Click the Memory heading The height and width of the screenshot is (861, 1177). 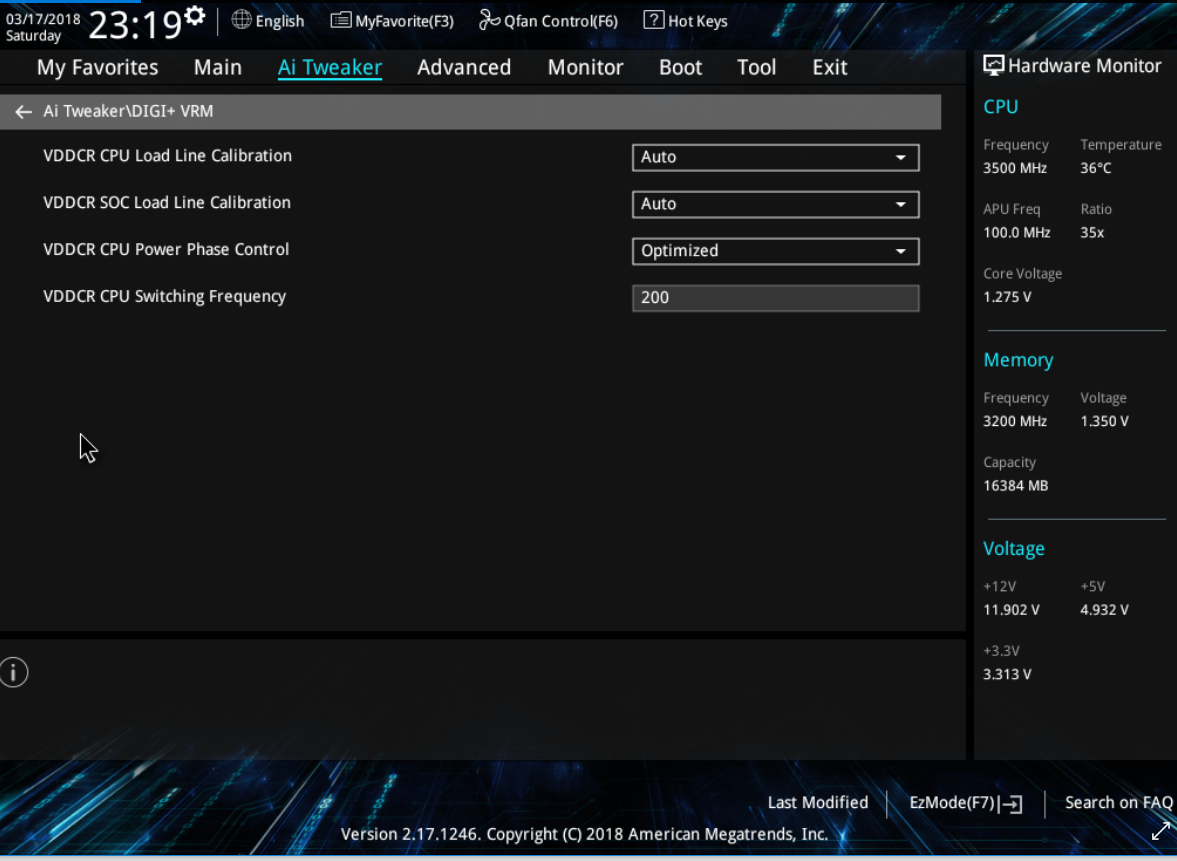1018,360
